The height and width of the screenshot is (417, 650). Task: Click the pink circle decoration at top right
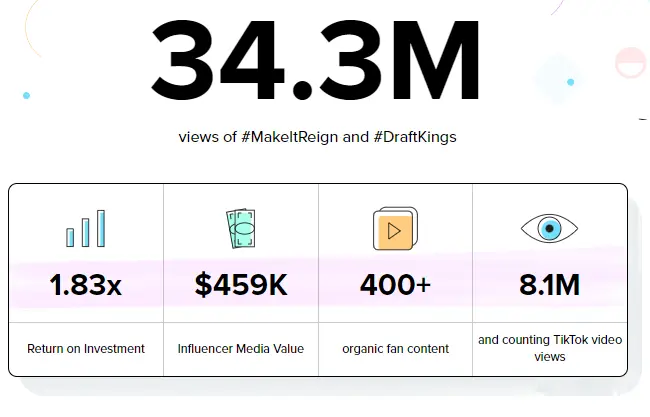631,62
